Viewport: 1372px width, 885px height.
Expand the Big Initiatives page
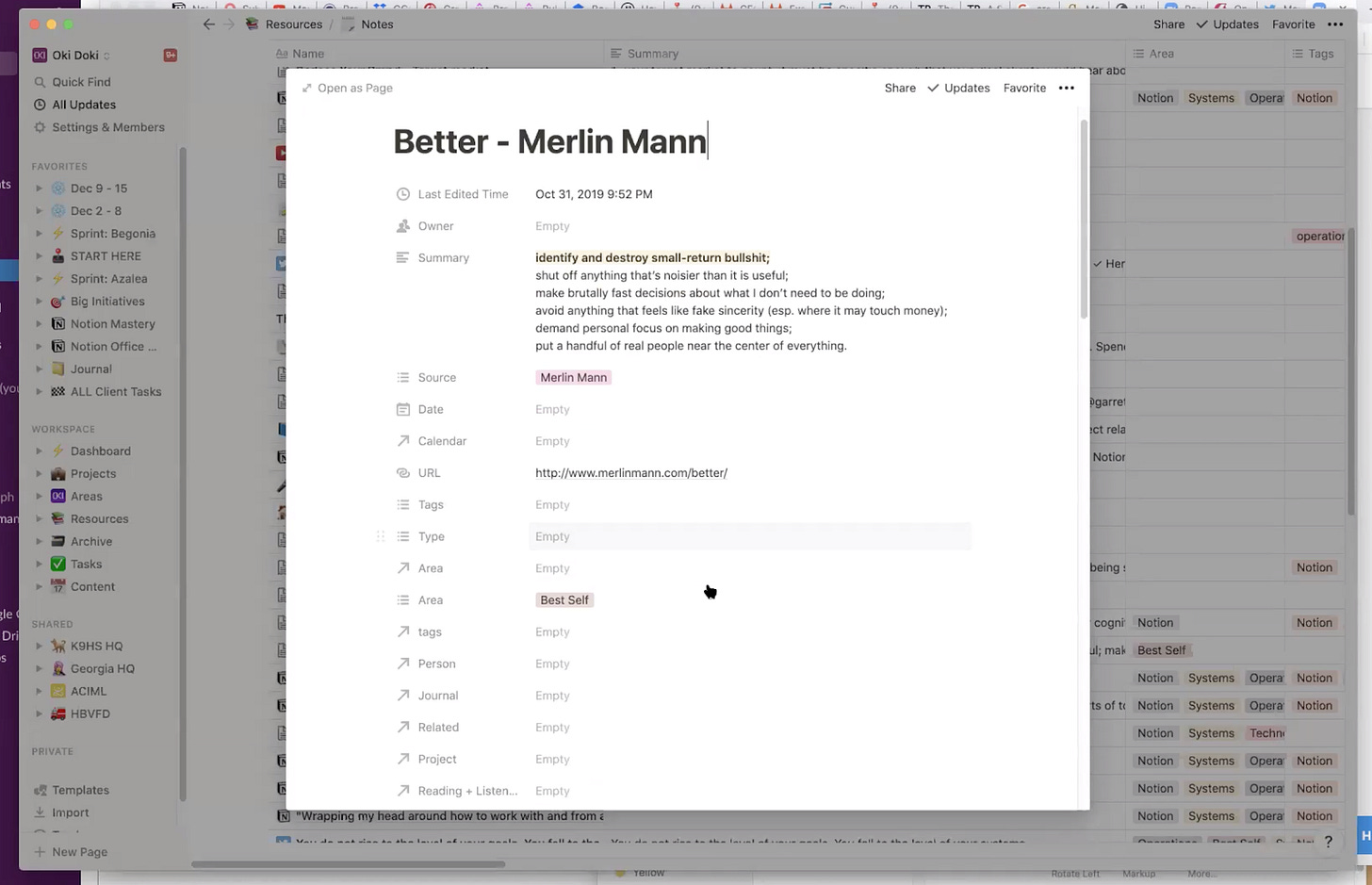pos(39,302)
